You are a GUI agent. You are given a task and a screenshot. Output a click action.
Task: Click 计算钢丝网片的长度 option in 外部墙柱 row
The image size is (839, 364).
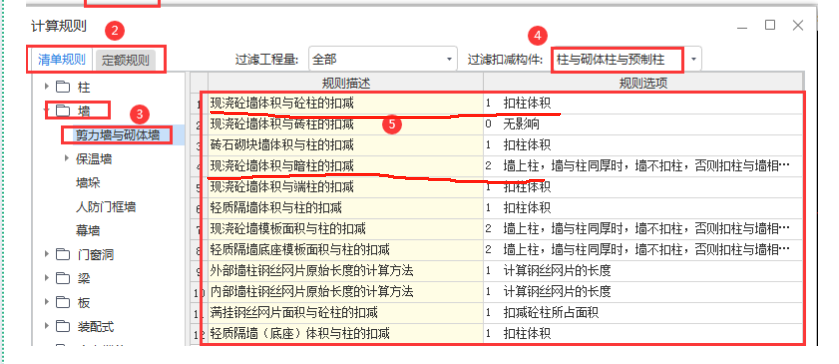click(557, 270)
